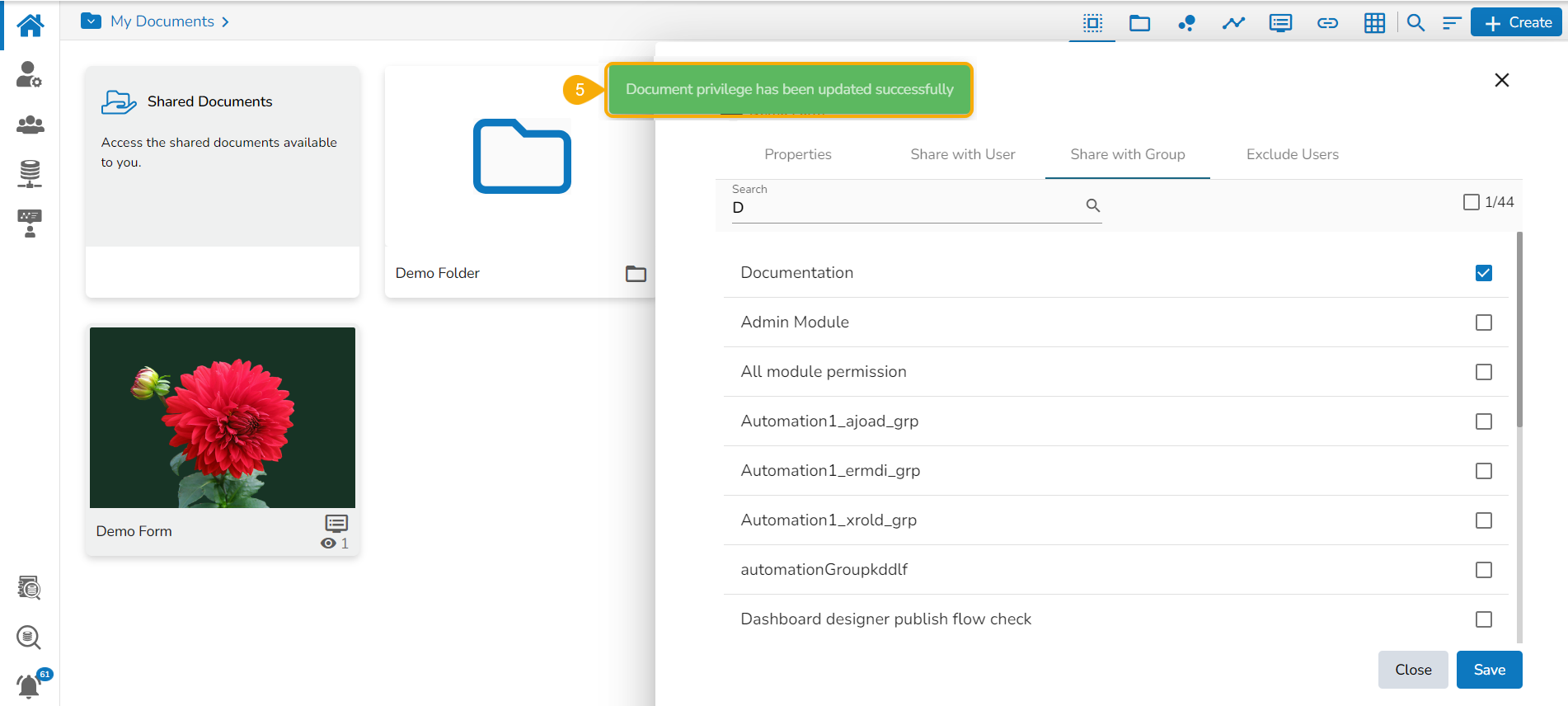Click the grid table icon in toolbar

(1374, 23)
